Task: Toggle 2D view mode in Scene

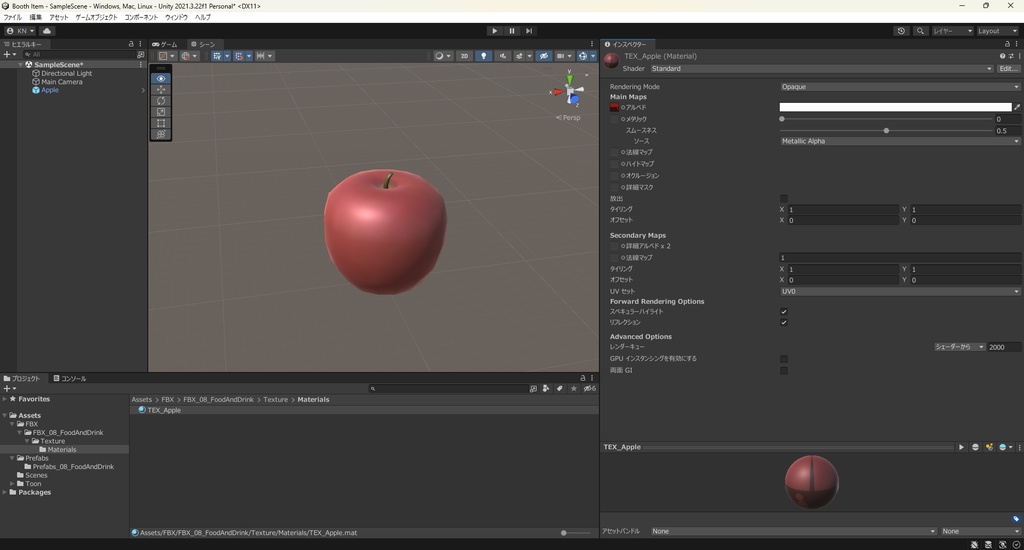Action: point(464,56)
